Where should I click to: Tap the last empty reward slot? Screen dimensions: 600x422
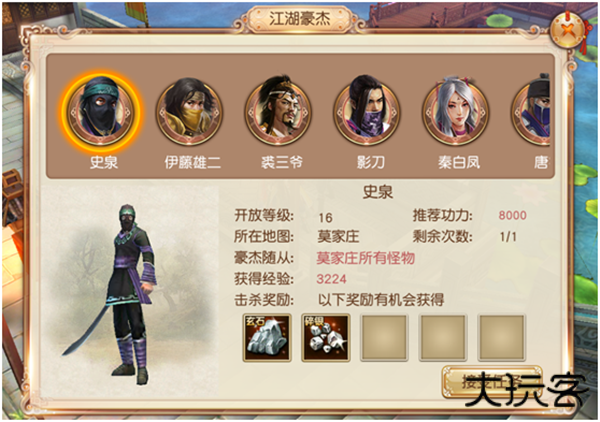coord(502,338)
